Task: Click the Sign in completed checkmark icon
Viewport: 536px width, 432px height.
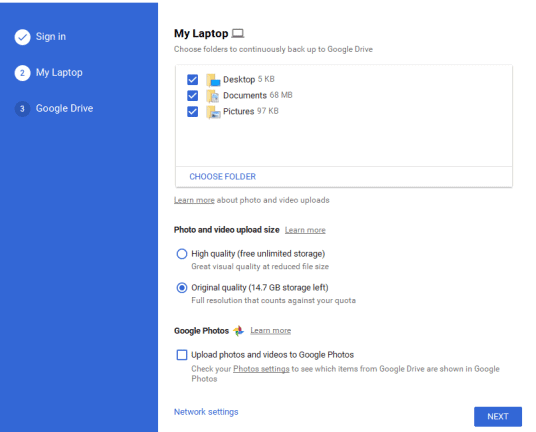Action: click(x=22, y=37)
